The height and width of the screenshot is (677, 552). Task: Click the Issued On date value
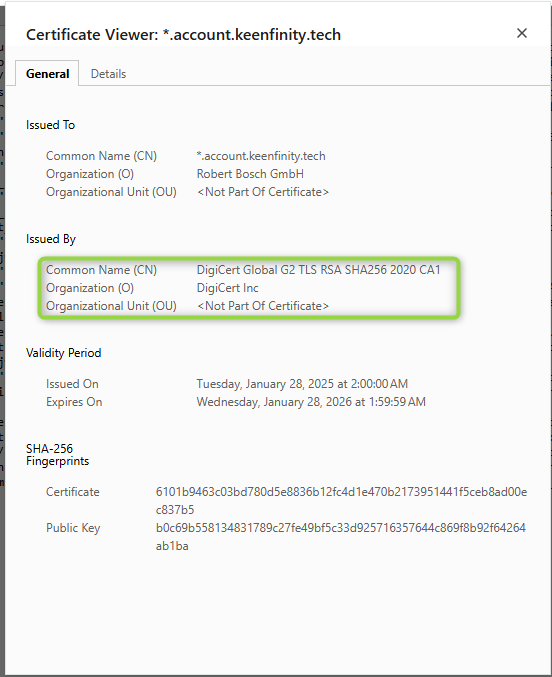pyautogui.click(x=302, y=384)
